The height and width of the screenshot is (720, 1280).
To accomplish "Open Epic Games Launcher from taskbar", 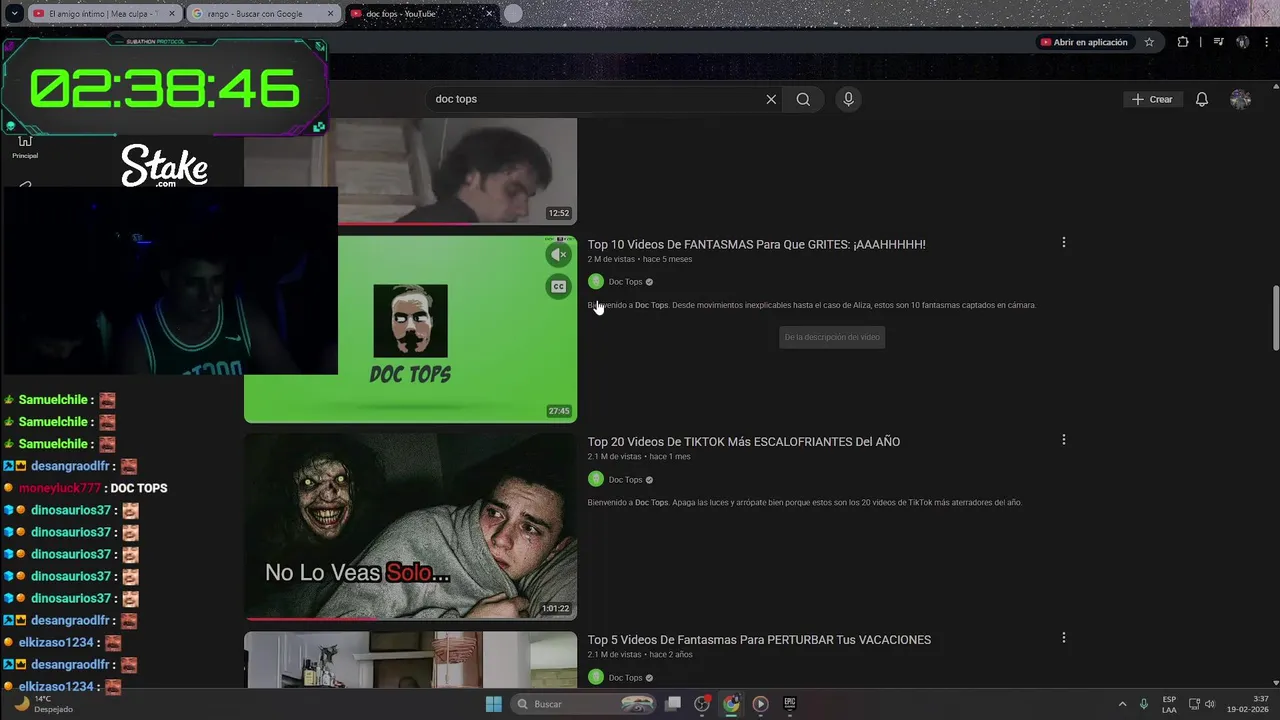I will pos(789,704).
